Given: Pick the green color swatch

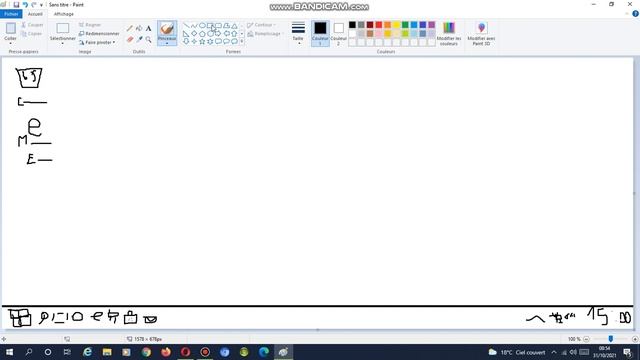Looking at the screenshot, I should (405, 25).
